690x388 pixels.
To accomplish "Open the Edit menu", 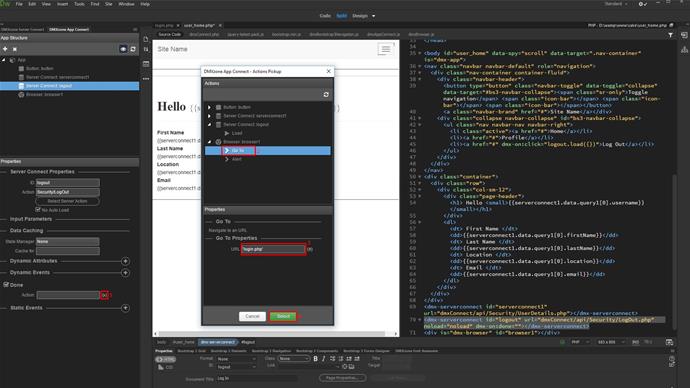I will pos(32,4).
